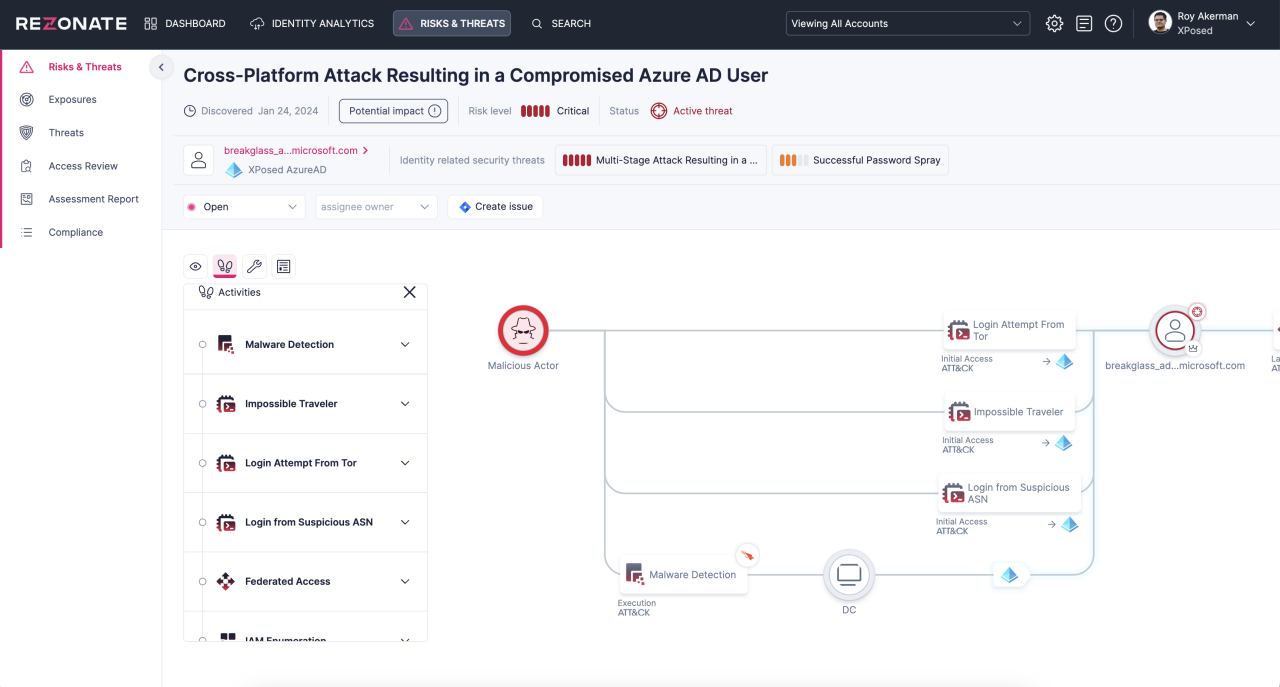Click the orange severity bars on Password Spray
1280x687 pixels.
tap(794, 160)
